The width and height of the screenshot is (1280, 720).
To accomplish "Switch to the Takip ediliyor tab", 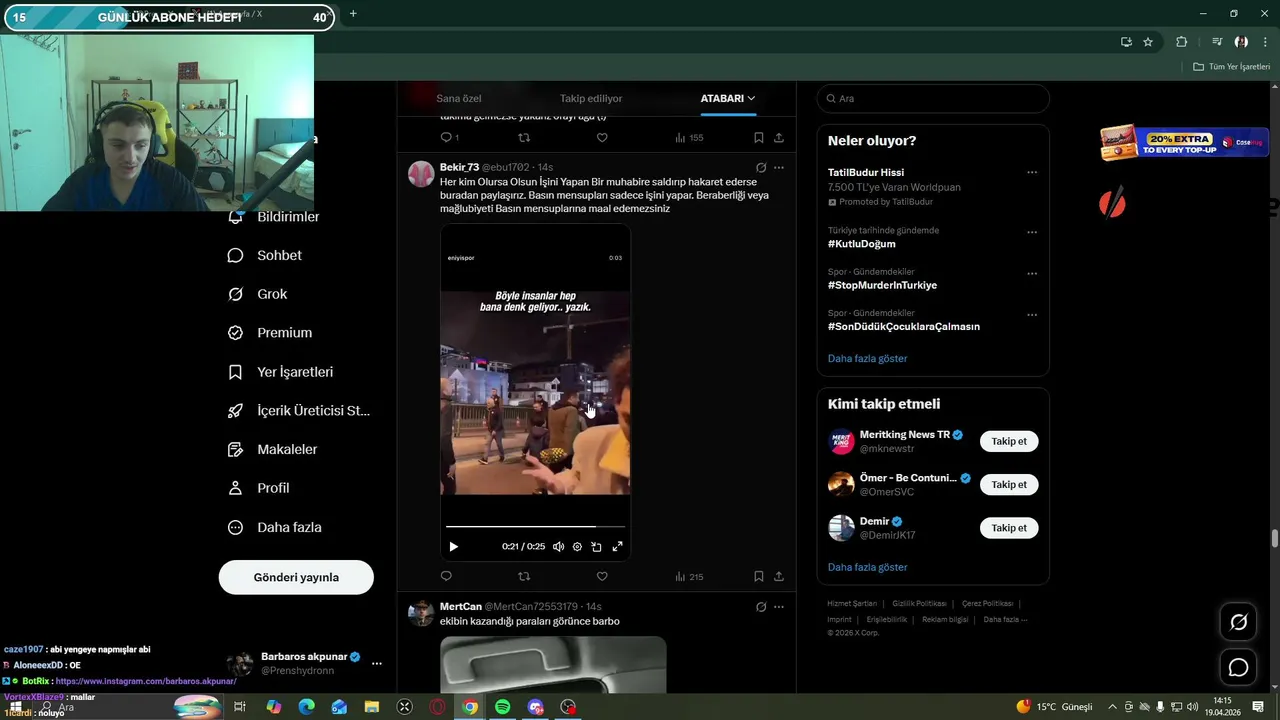I will tap(591, 98).
